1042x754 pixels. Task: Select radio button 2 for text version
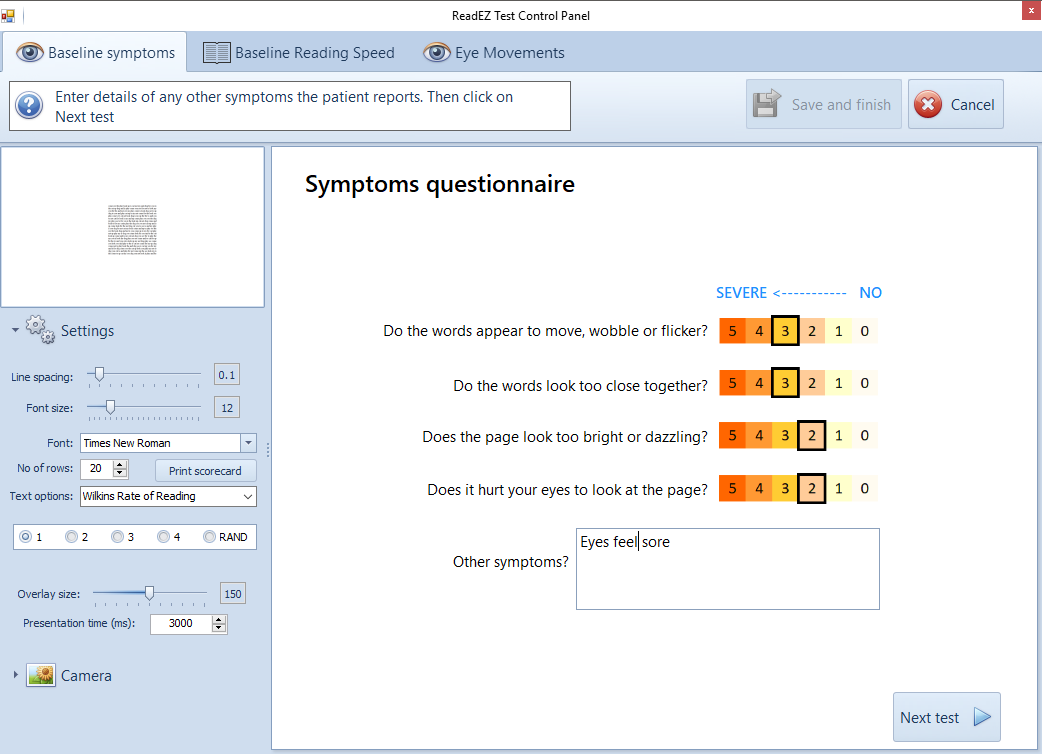point(71,537)
